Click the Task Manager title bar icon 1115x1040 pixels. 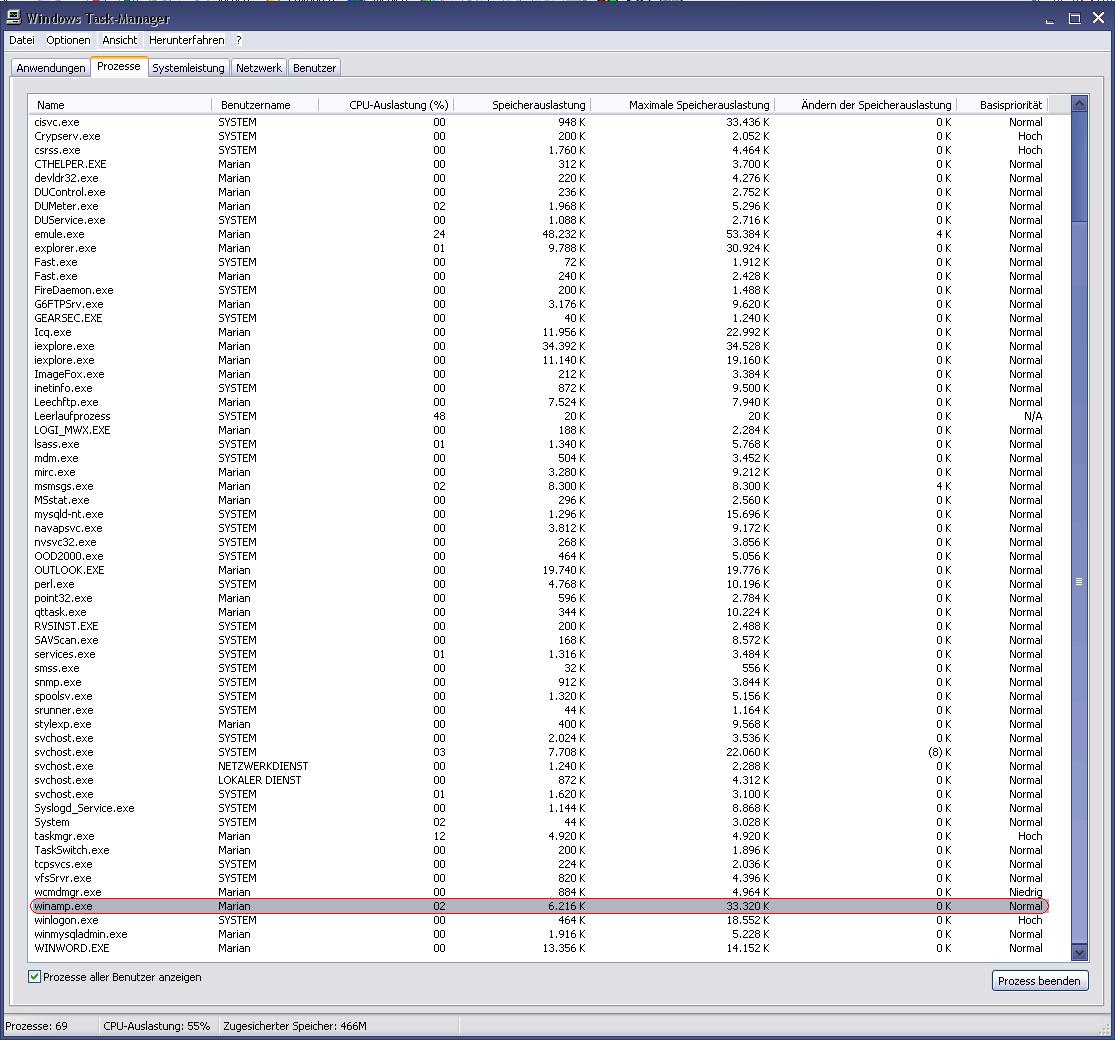[13, 18]
